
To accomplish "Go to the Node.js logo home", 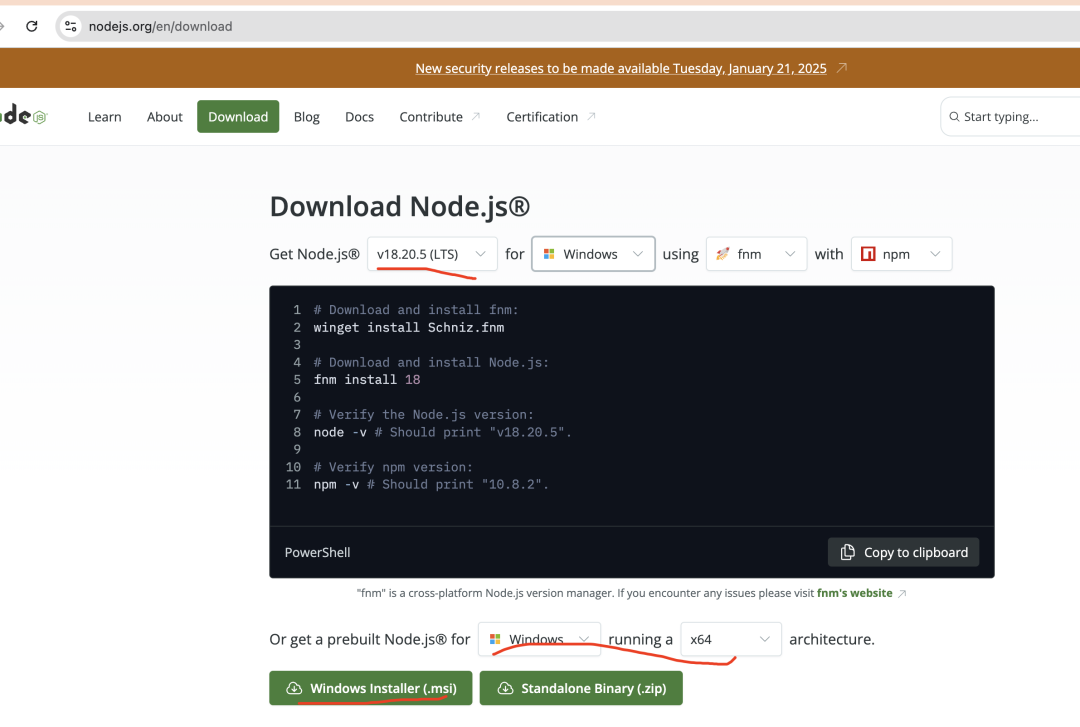I will [23, 116].
